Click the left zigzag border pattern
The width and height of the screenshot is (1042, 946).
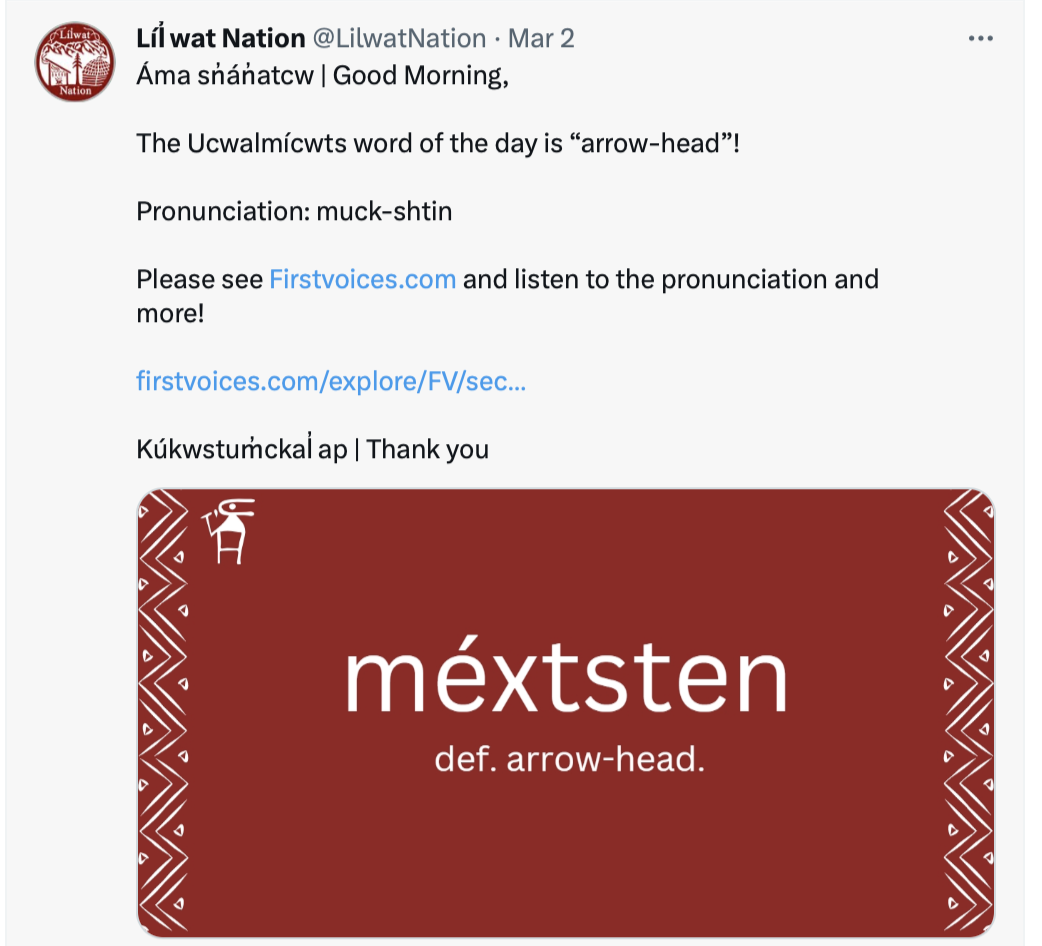pyautogui.click(x=163, y=710)
